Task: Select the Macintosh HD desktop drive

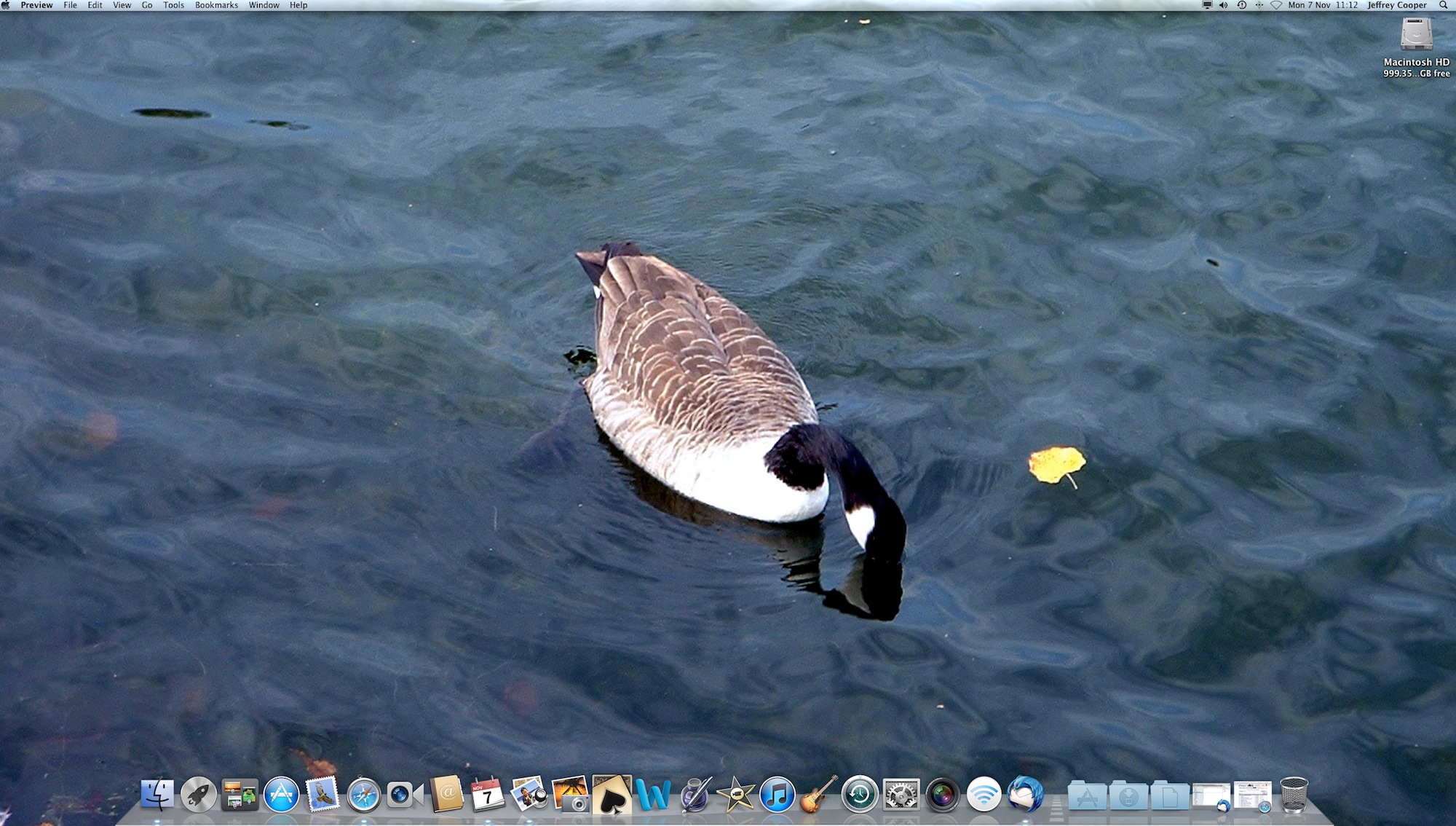Action: pos(1416,35)
